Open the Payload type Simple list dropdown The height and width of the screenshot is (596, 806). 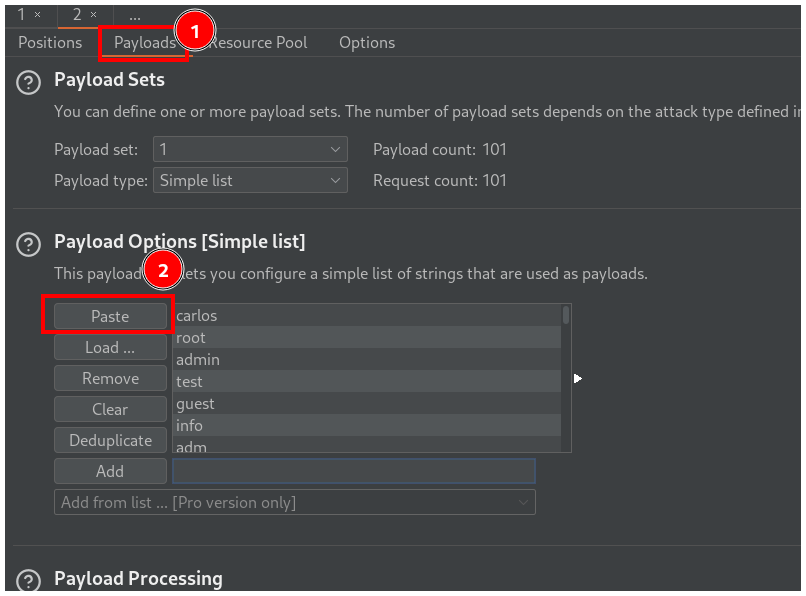(249, 181)
